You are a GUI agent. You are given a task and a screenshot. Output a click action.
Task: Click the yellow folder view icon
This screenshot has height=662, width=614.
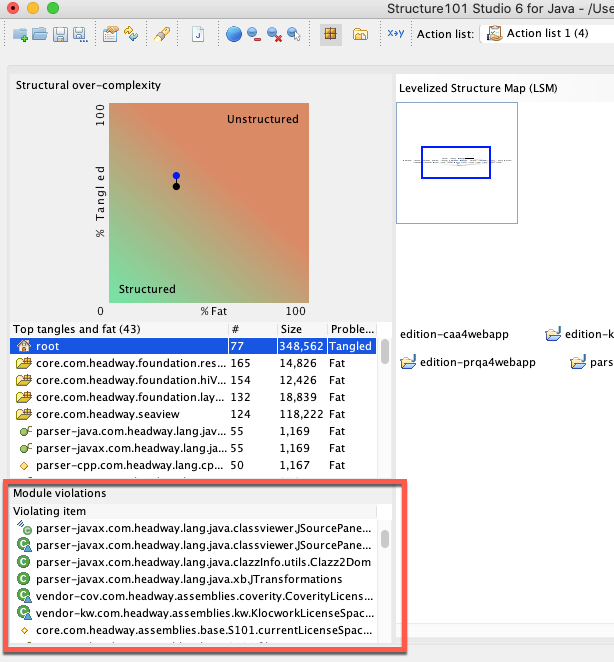click(x=360, y=34)
